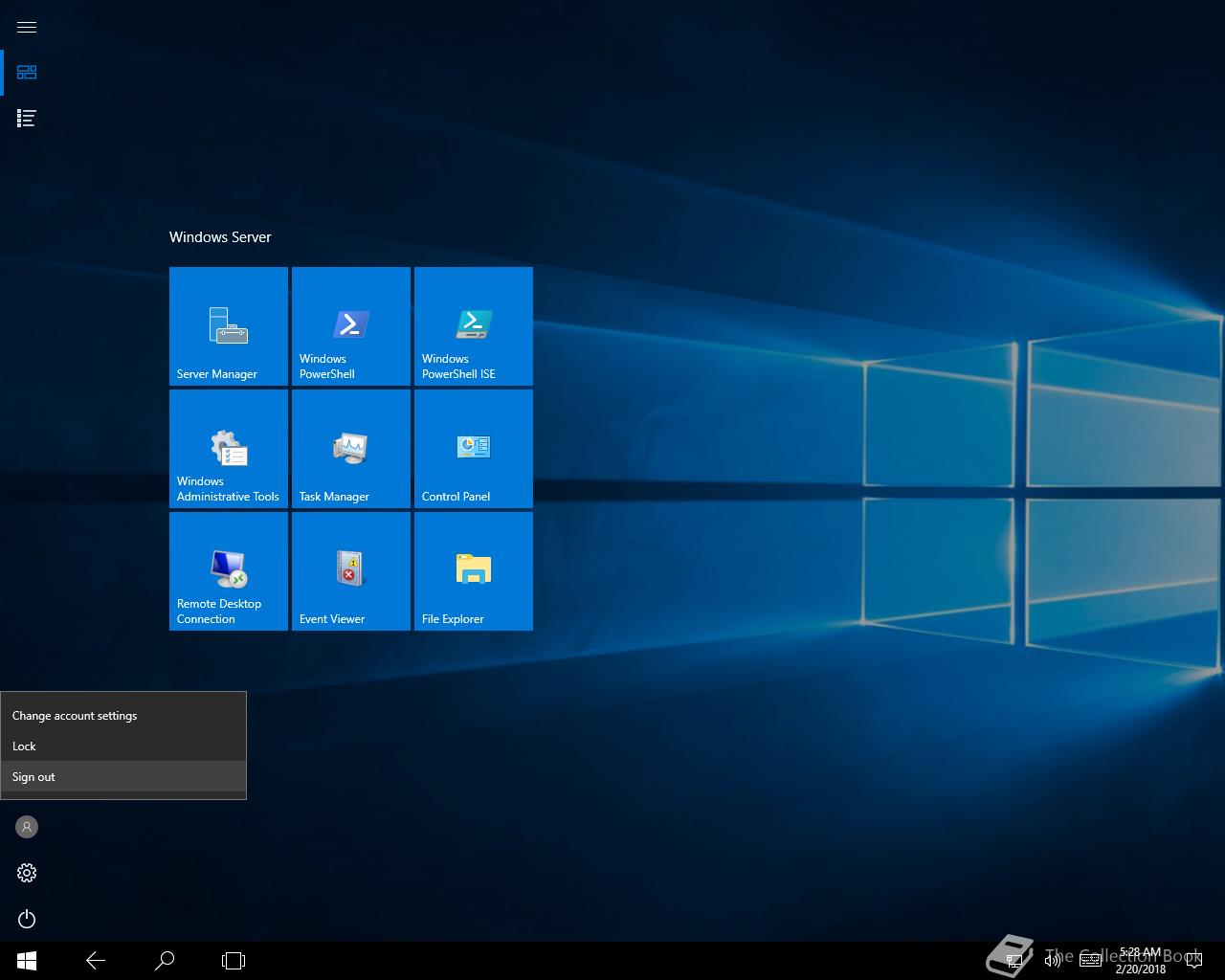Switch to the pinned tiles view

coord(27,73)
